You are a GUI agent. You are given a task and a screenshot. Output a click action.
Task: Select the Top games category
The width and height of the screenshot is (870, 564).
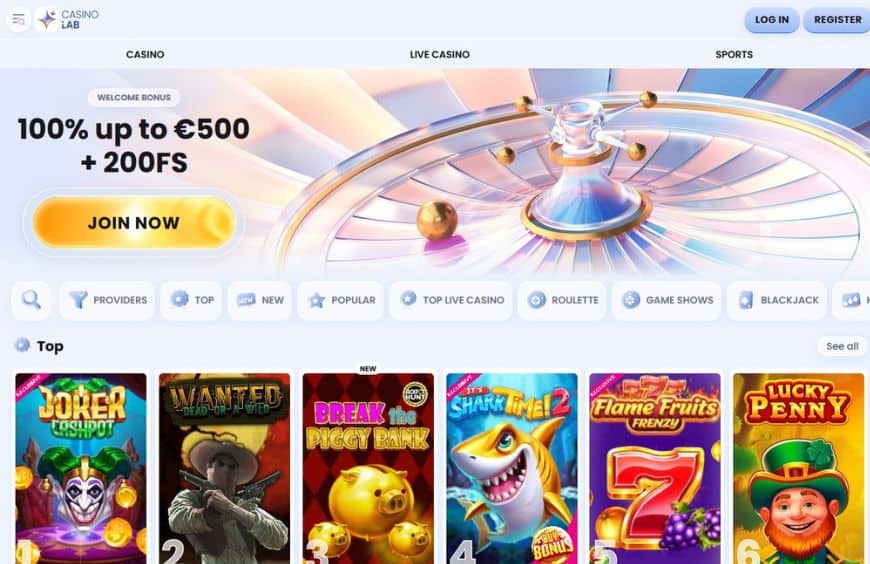pos(191,300)
